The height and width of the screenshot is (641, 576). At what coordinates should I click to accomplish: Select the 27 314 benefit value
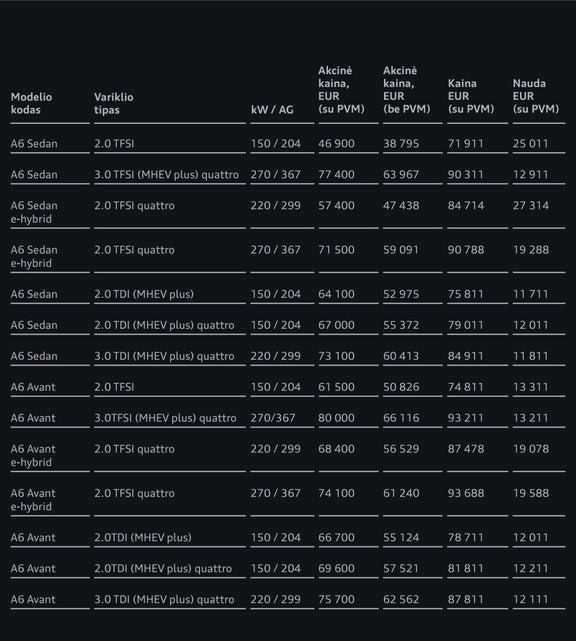click(x=531, y=205)
